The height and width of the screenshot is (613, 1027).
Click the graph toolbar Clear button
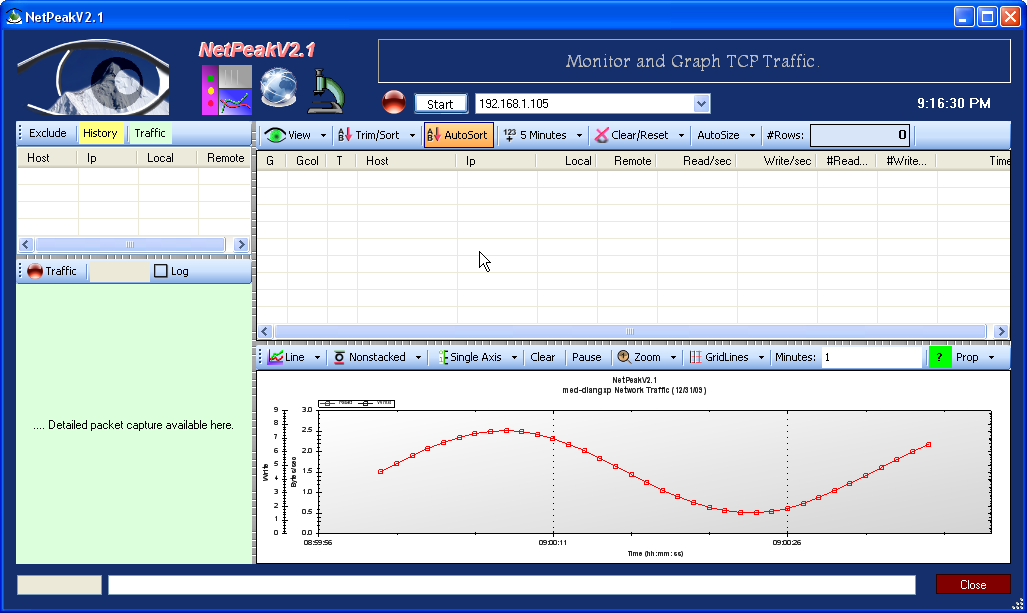(542, 357)
